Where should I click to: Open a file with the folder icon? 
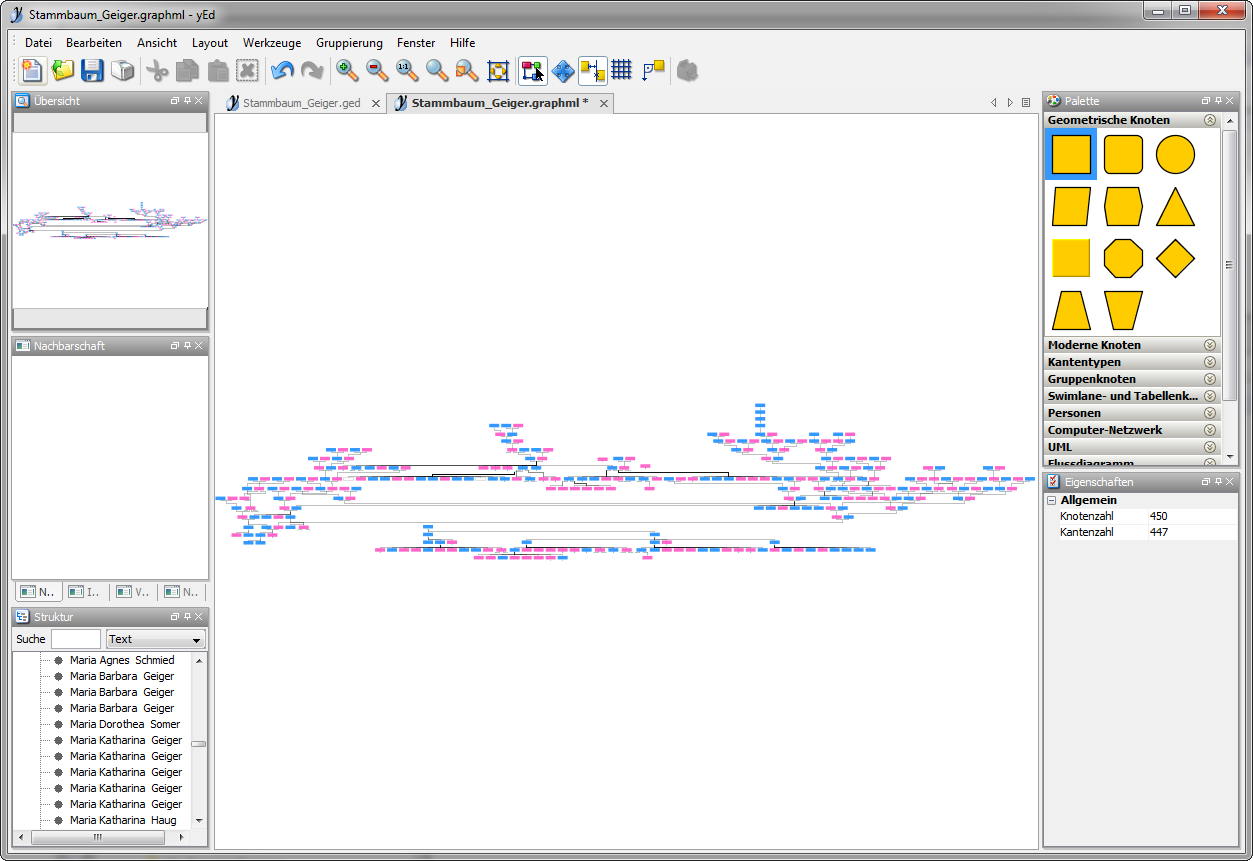coord(63,70)
